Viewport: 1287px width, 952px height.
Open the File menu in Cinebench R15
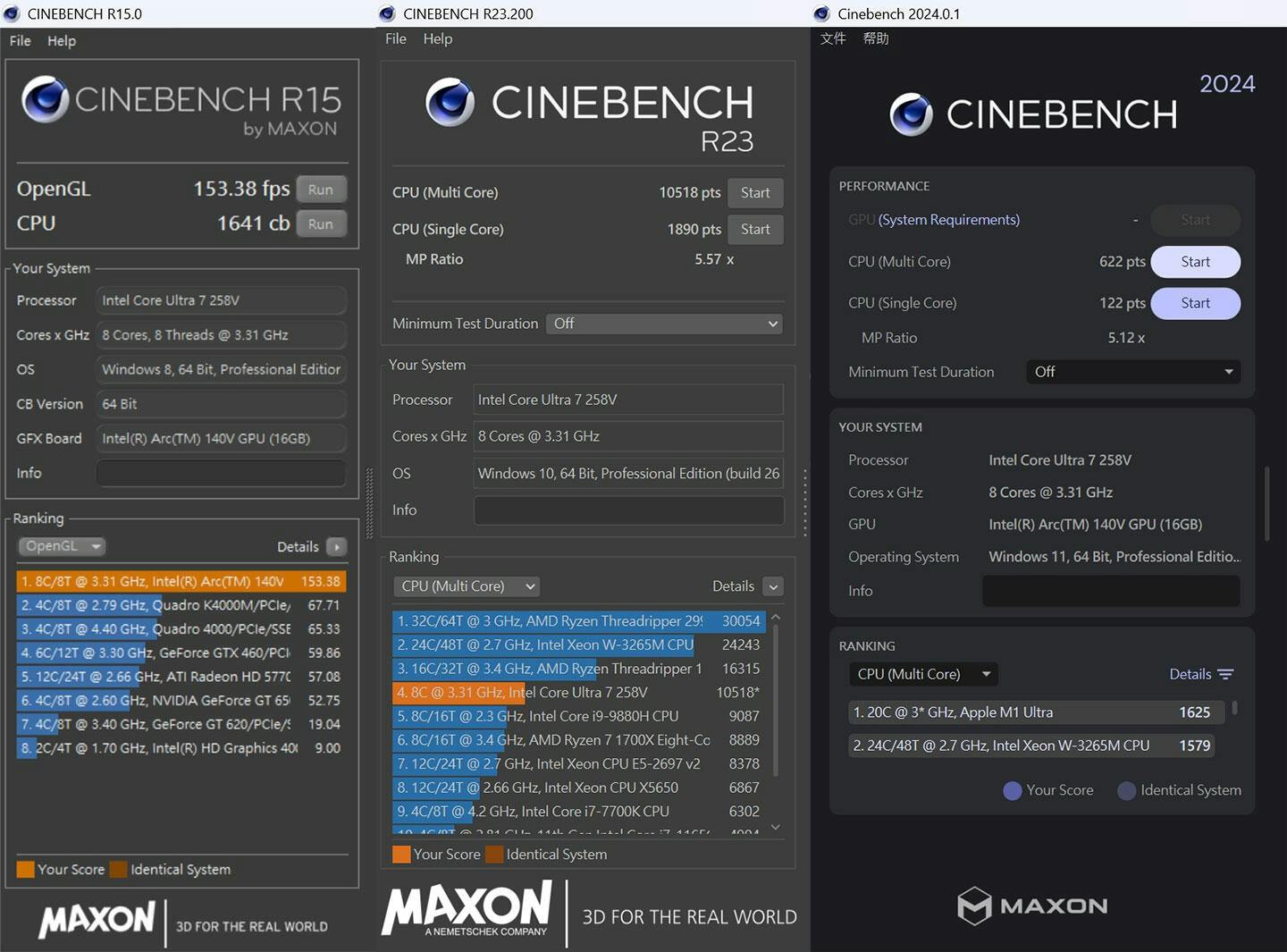(20, 41)
